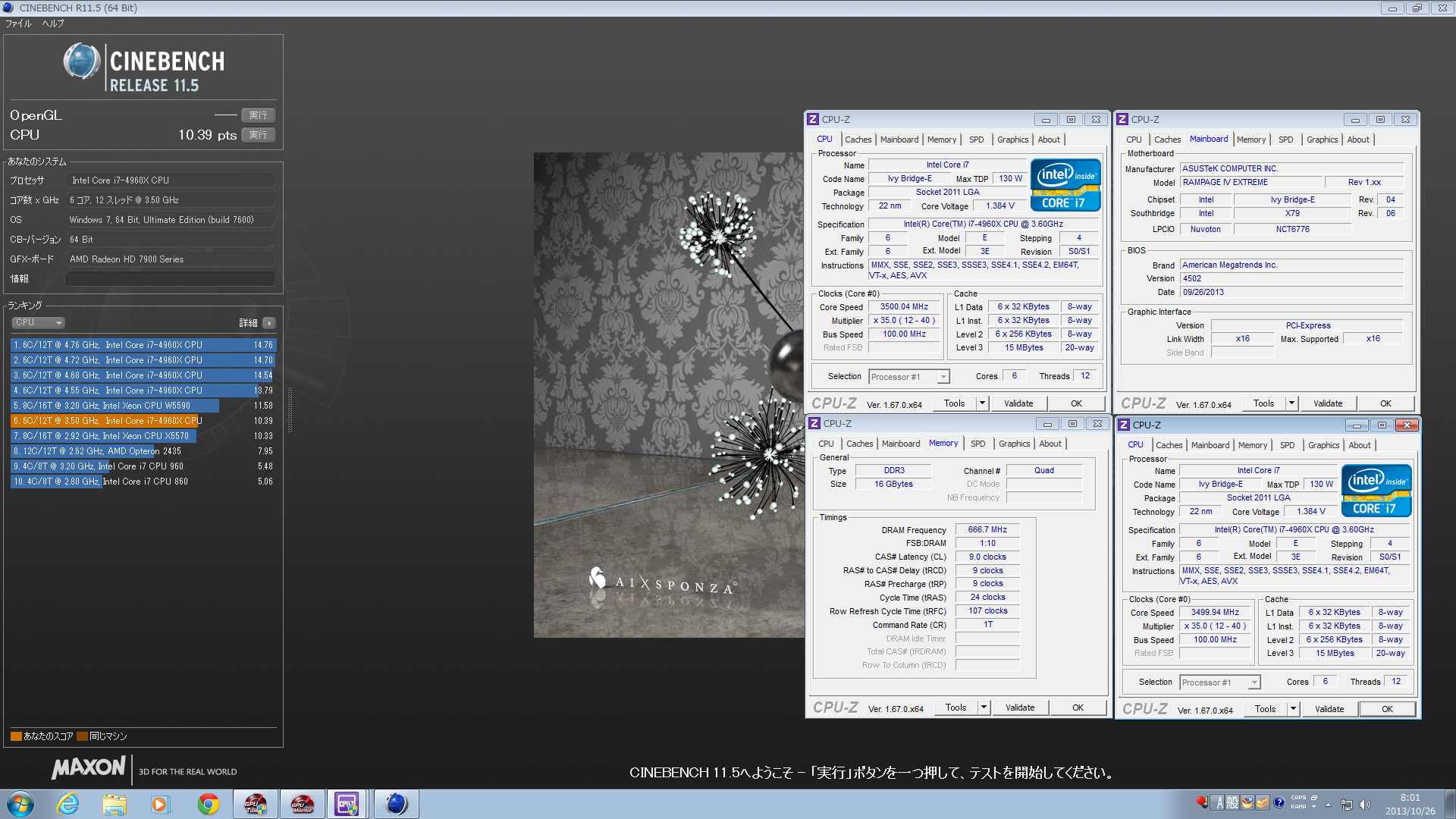This screenshot has width=1456, height=819.
Task: Open the IME toolbox icon in language bar
Action: point(1263,802)
